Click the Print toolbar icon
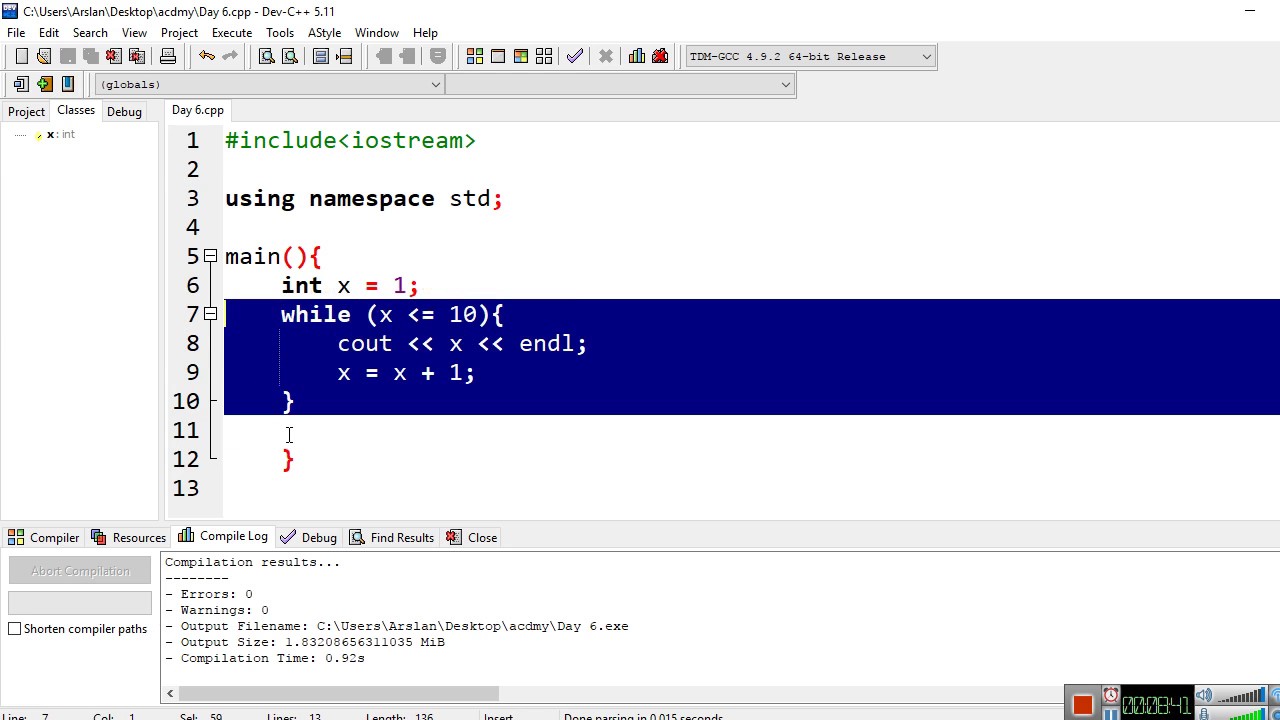 168,57
